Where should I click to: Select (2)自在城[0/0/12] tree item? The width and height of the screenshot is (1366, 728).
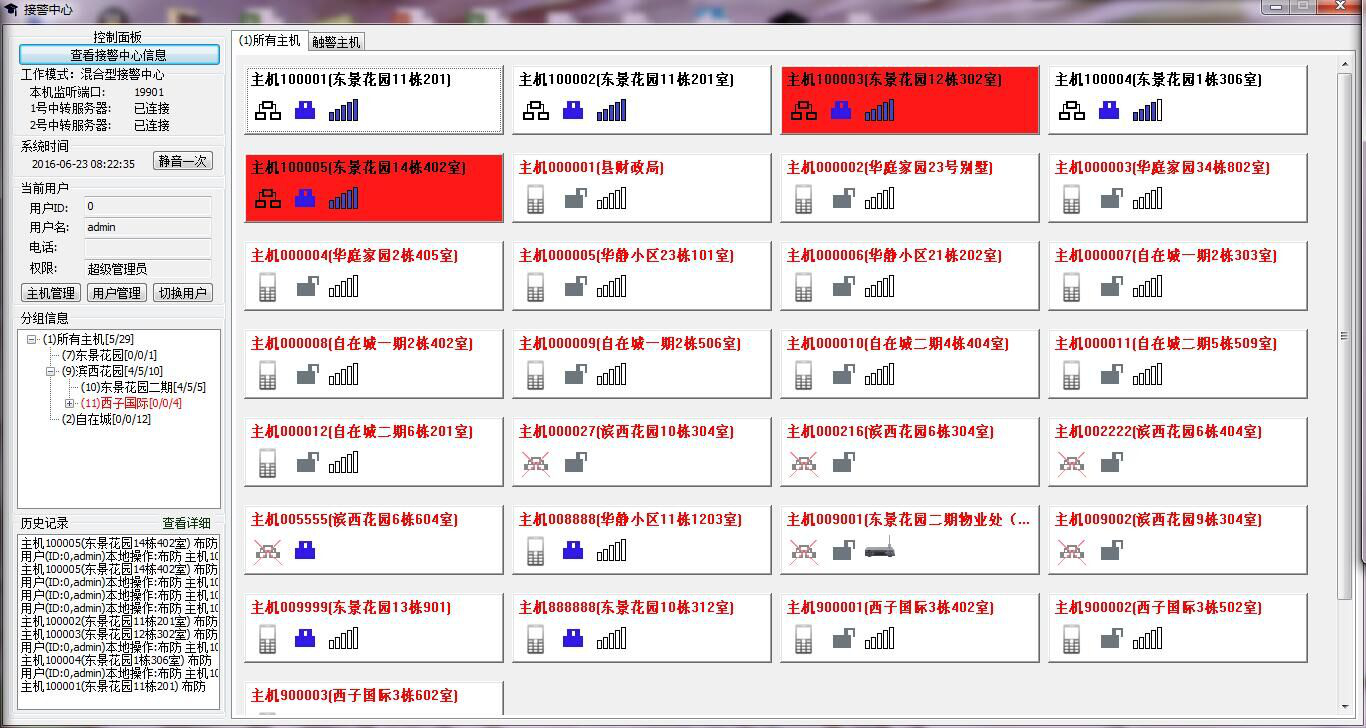pyautogui.click(x=106, y=419)
